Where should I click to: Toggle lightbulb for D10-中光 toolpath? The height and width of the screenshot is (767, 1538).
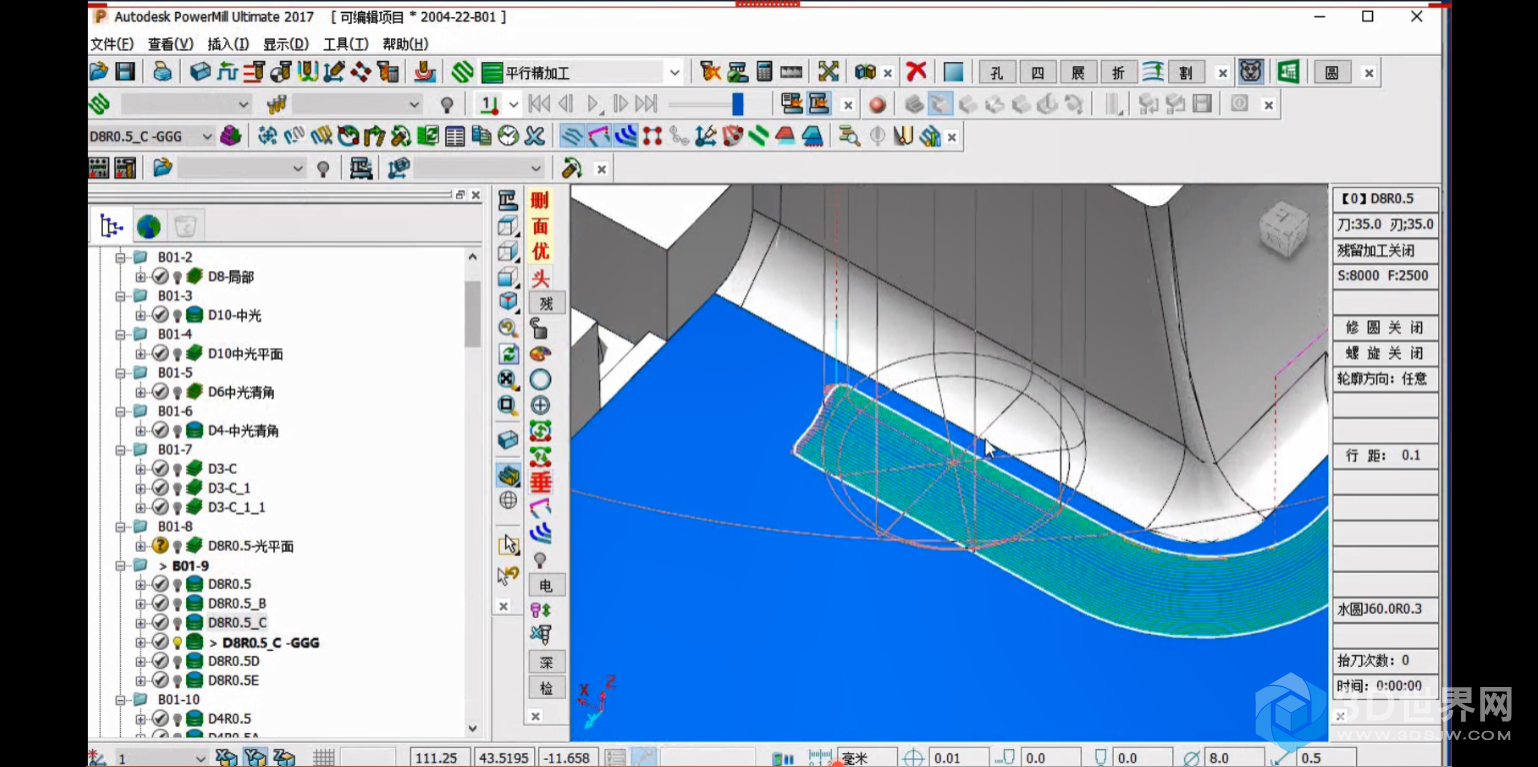click(x=177, y=315)
